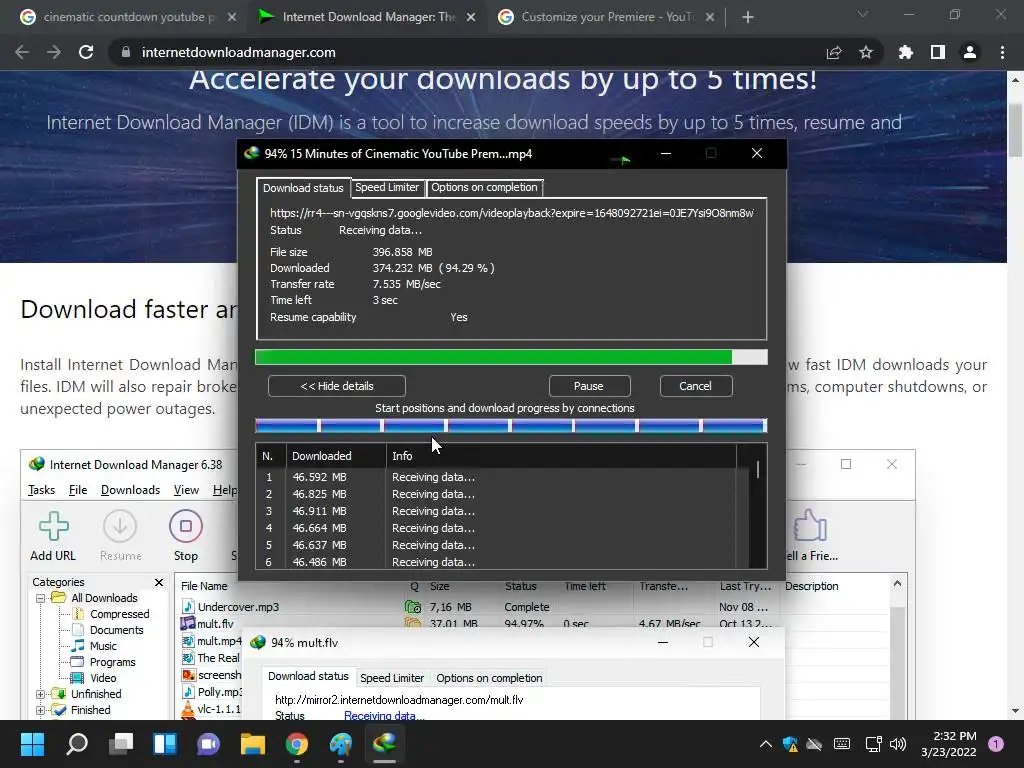
Task: Select the Download status tab
Action: pyautogui.click(x=303, y=188)
